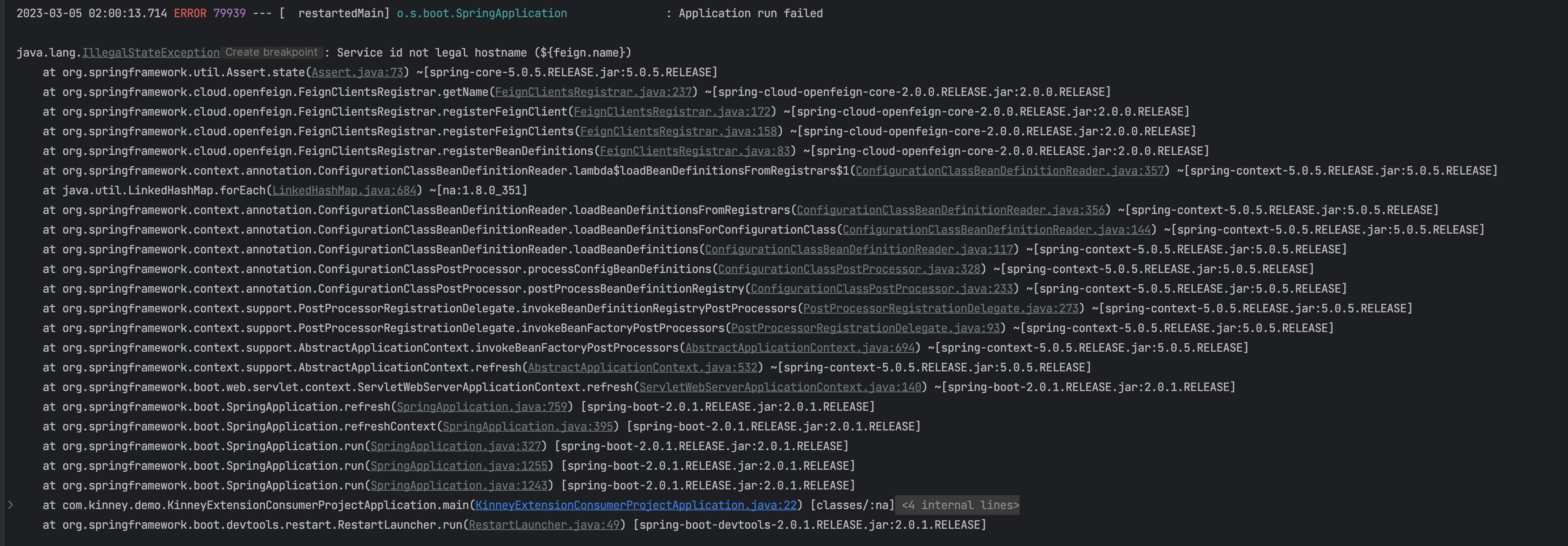
Task: Open the AbstractApplicationContext.java:694 link
Action: pyautogui.click(x=800, y=348)
